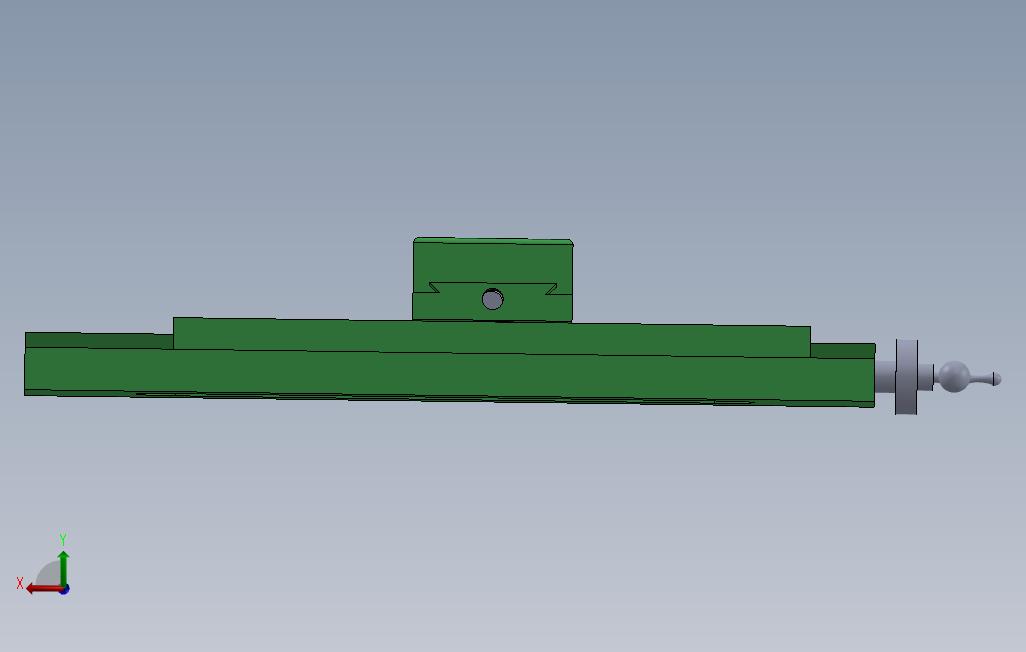1026x652 pixels.
Task: Select the gray handwheel disc
Action: (x=906, y=377)
